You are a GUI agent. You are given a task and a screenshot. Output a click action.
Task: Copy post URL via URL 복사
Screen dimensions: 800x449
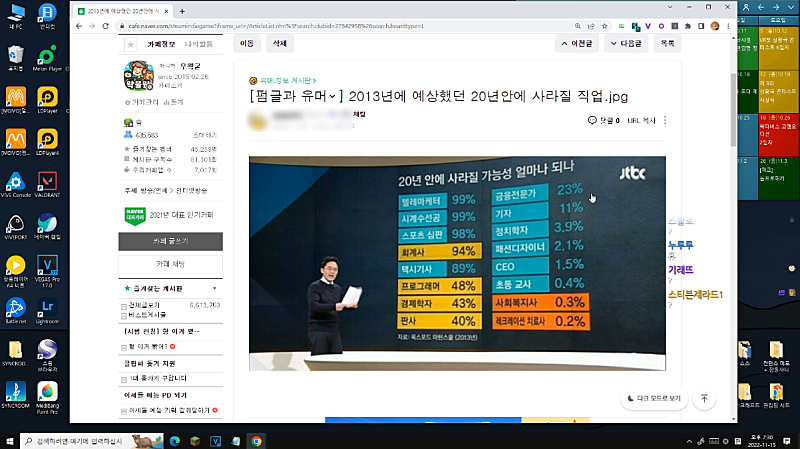(641, 121)
